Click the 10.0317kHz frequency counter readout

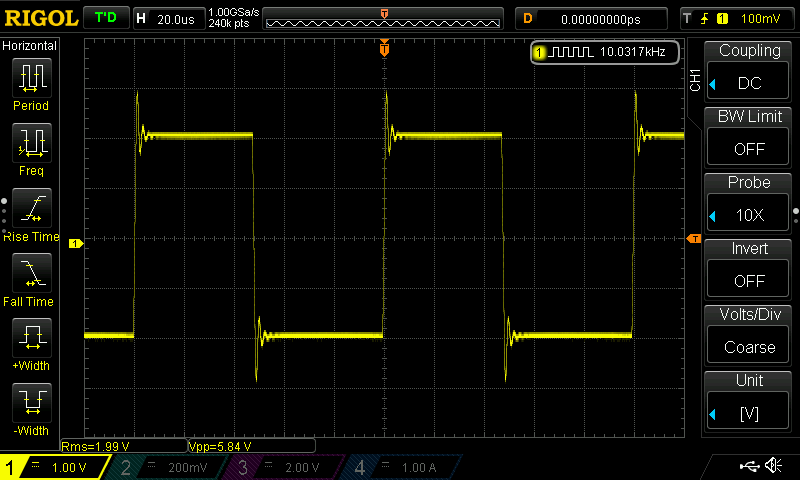606,51
